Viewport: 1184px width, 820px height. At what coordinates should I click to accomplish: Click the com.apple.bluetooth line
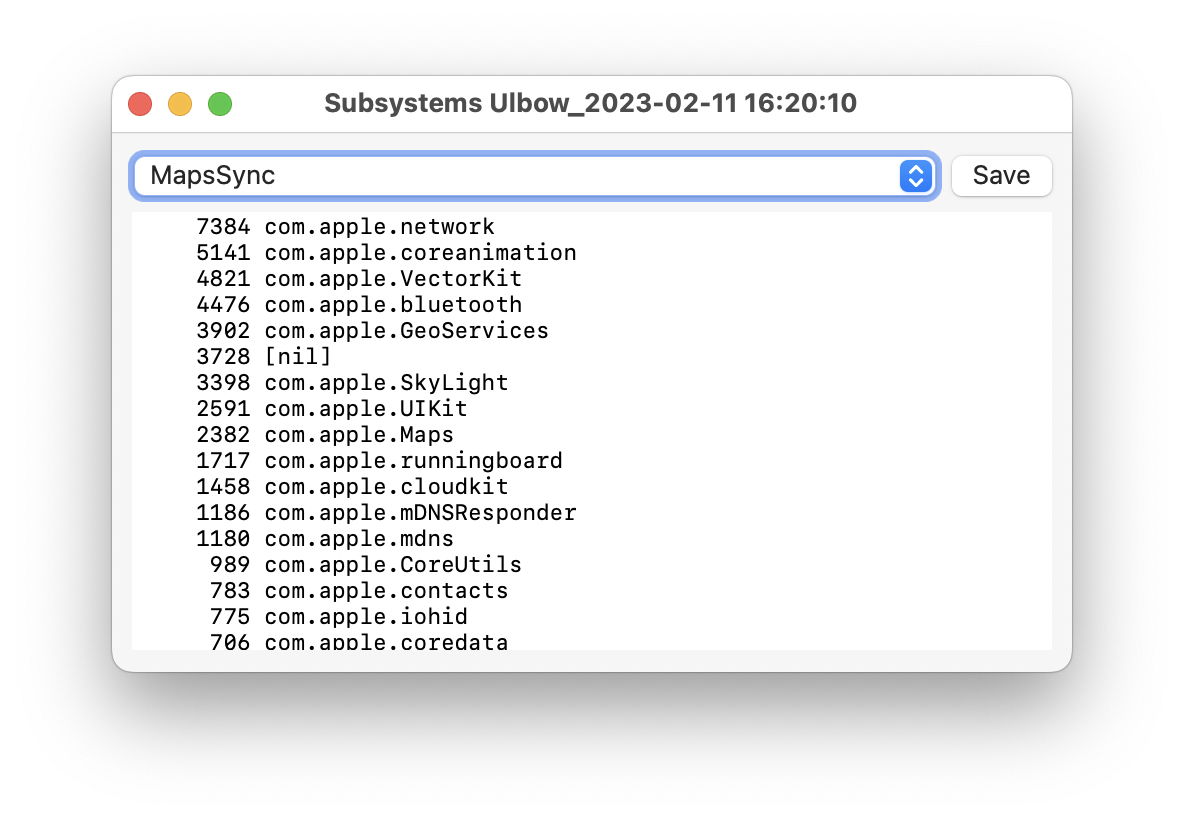392,305
